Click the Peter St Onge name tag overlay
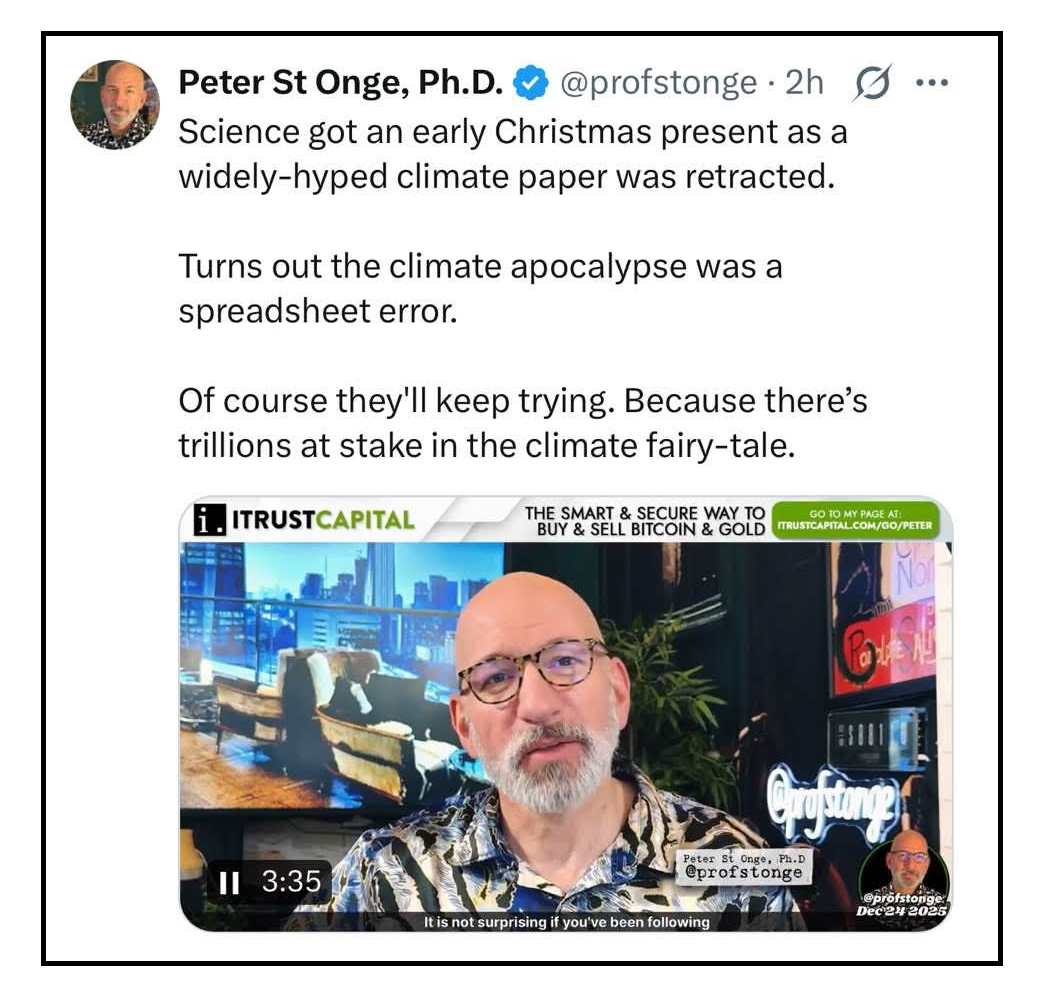Screen dimensions: 1042x998 click(742, 867)
